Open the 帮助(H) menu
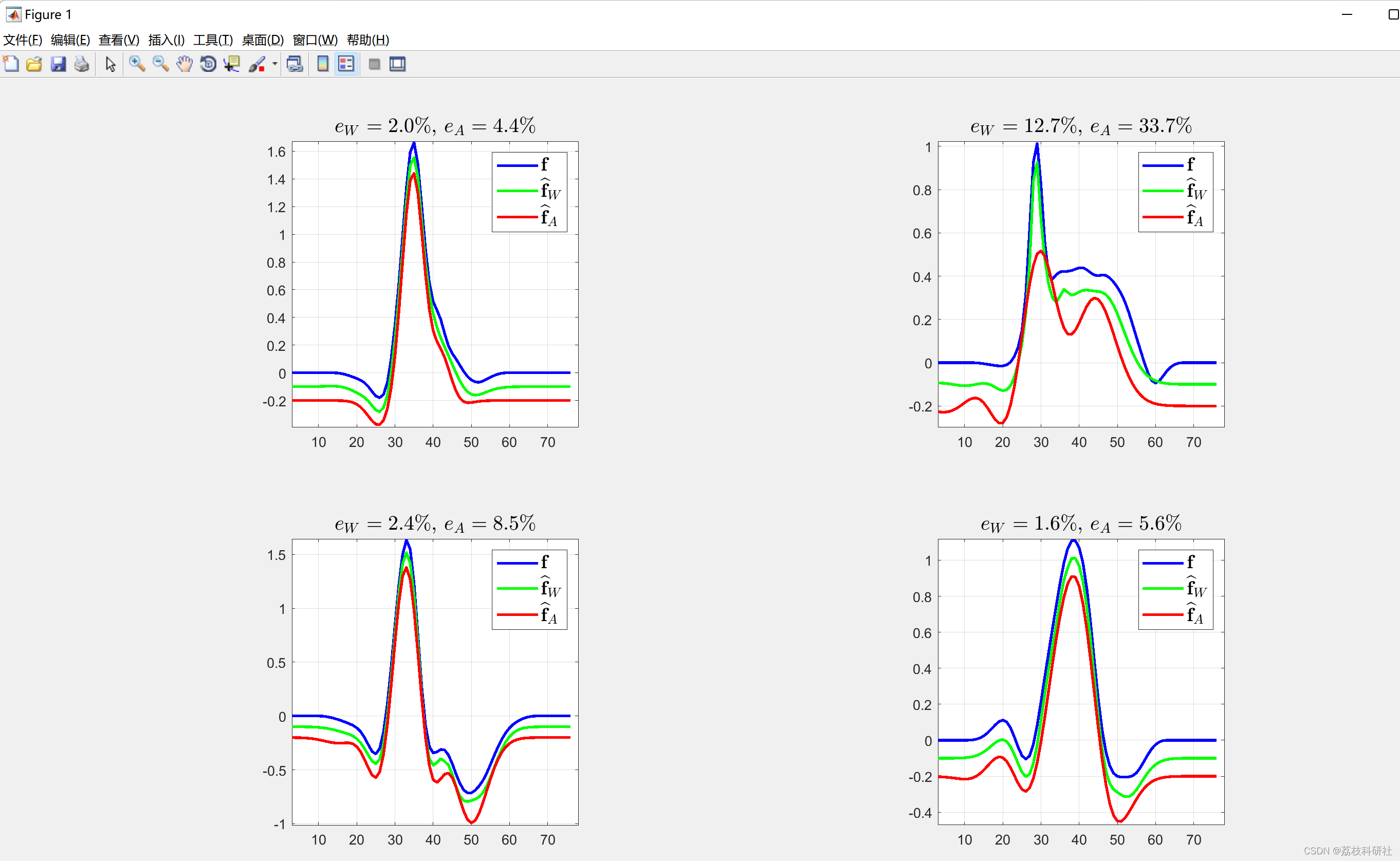Viewport: 1400px width, 861px height. coord(368,40)
